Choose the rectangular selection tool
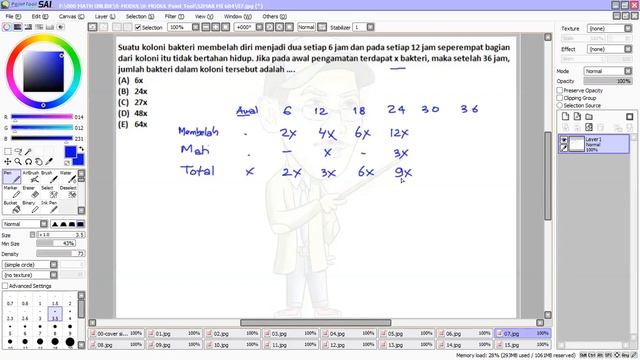 pyautogui.click(x=7, y=151)
